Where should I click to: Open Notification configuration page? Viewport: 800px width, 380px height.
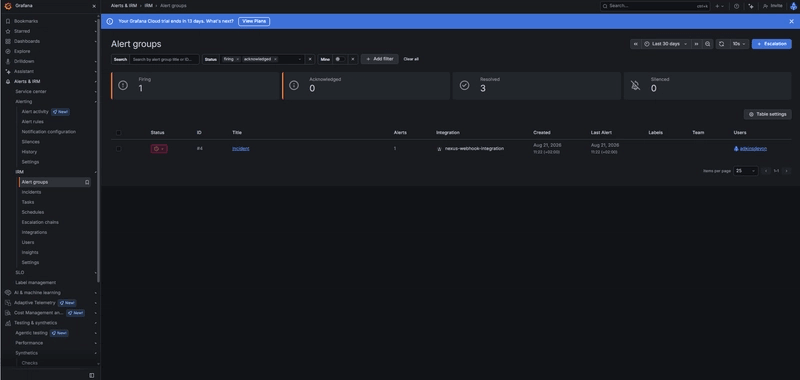click(48, 132)
